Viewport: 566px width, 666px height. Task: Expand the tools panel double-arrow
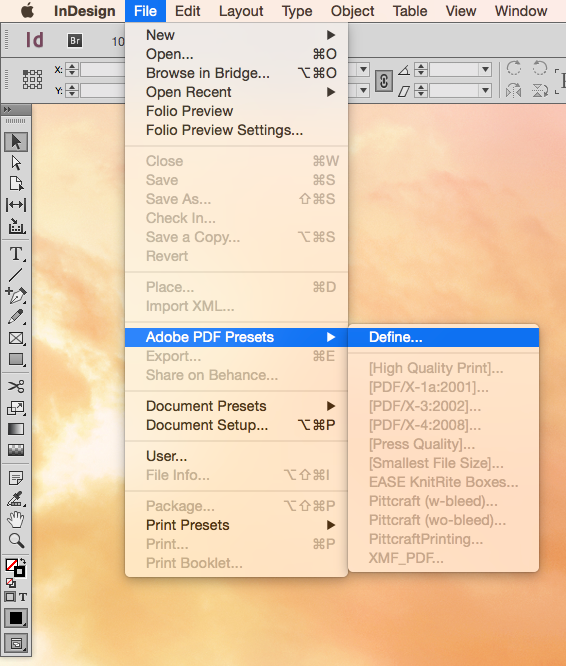click(7, 110)
